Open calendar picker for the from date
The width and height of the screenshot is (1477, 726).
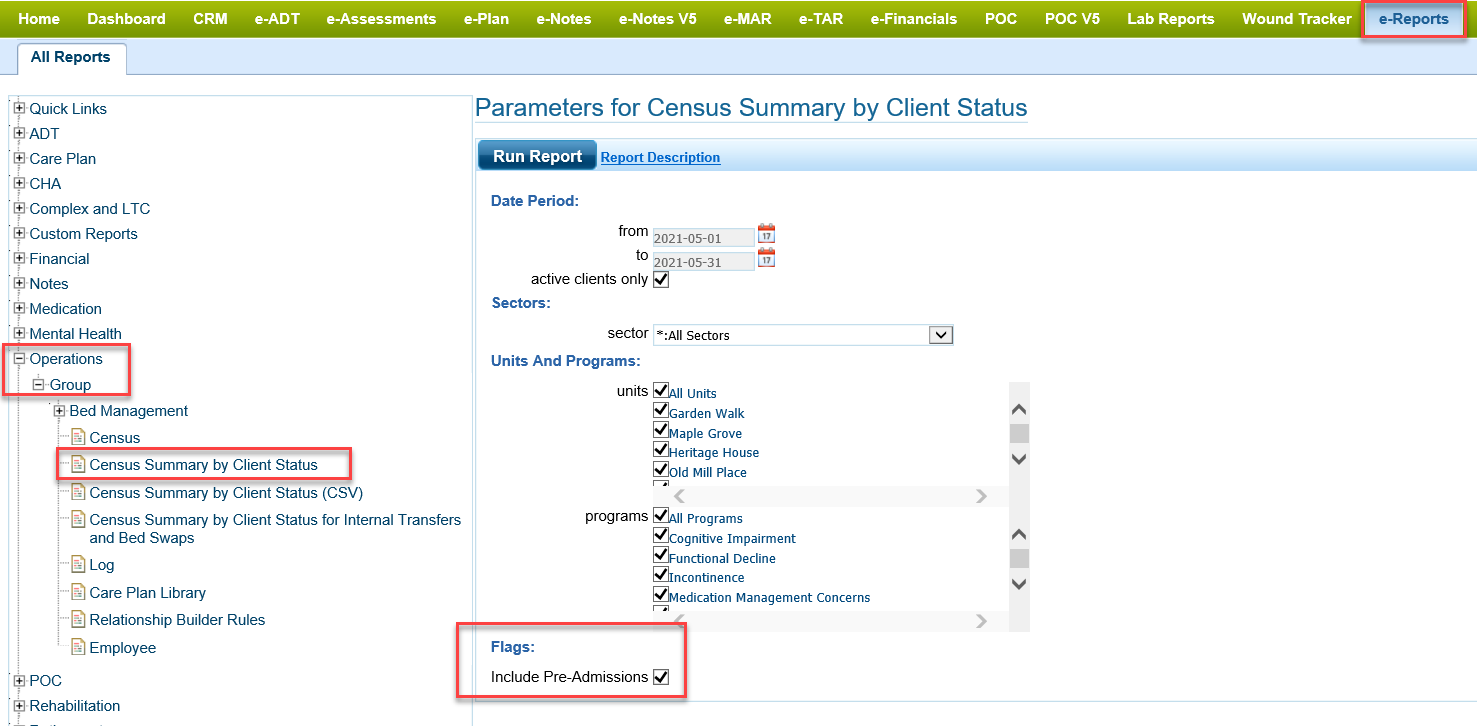click(766, 234)
